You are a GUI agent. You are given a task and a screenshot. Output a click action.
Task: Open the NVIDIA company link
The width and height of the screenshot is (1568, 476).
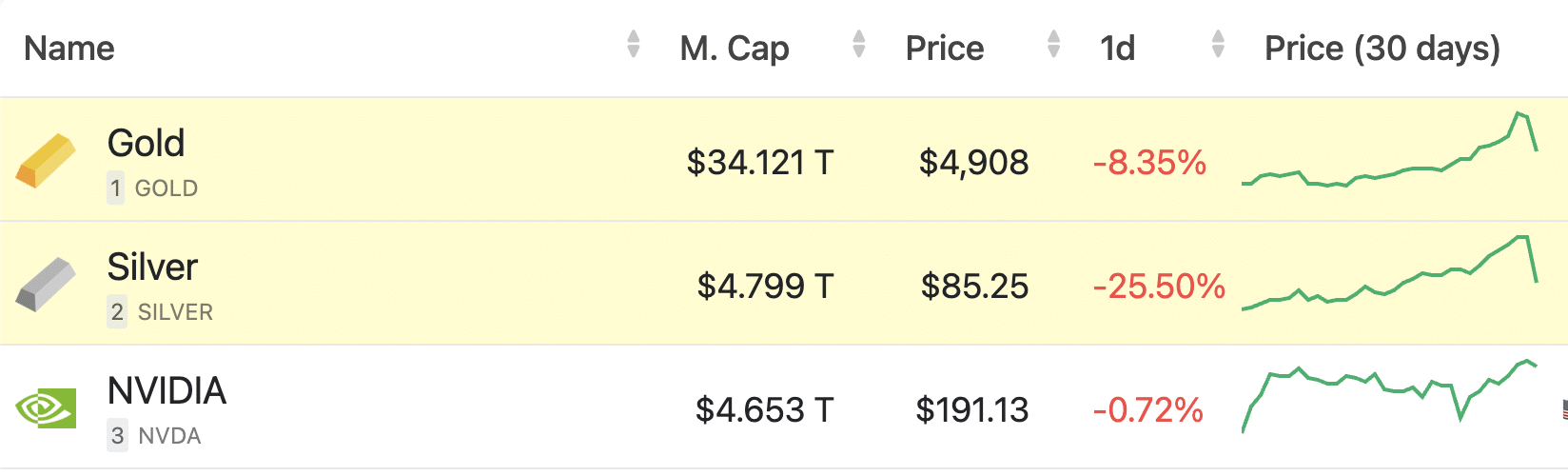coord(167,391)
